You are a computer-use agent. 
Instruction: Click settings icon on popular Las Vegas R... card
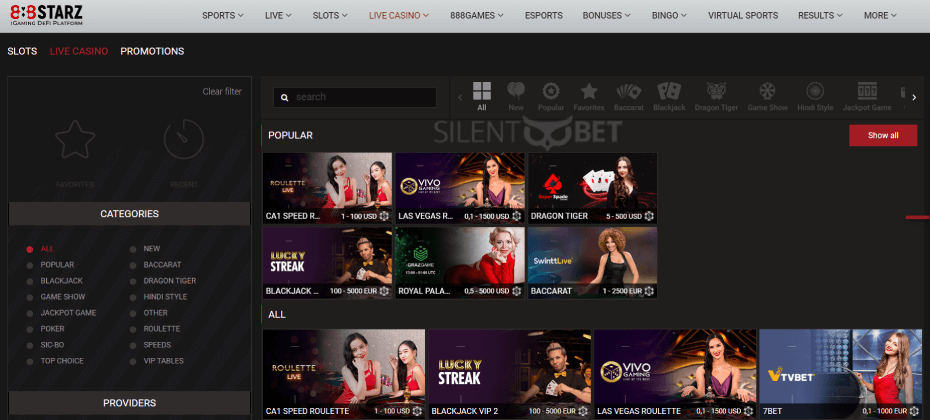click(x=517, y=216)
